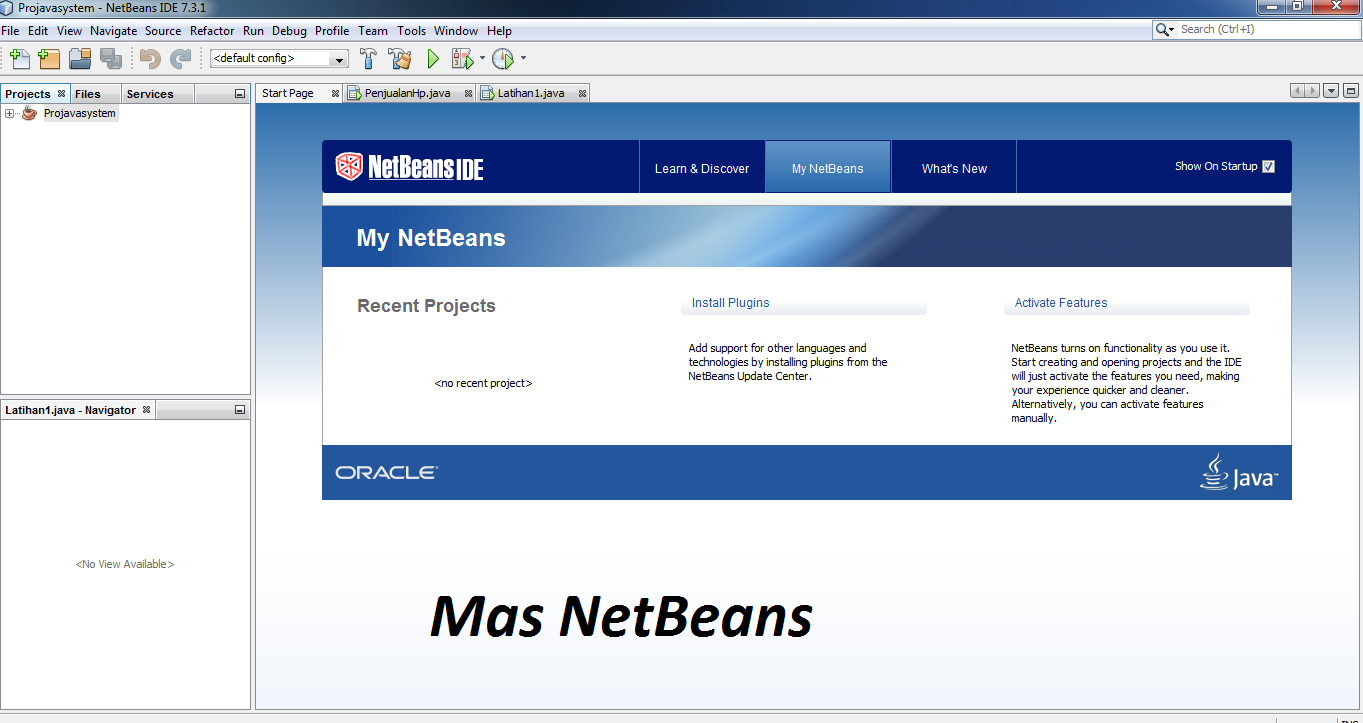Open the Install Plugins link

click(728, 303)
